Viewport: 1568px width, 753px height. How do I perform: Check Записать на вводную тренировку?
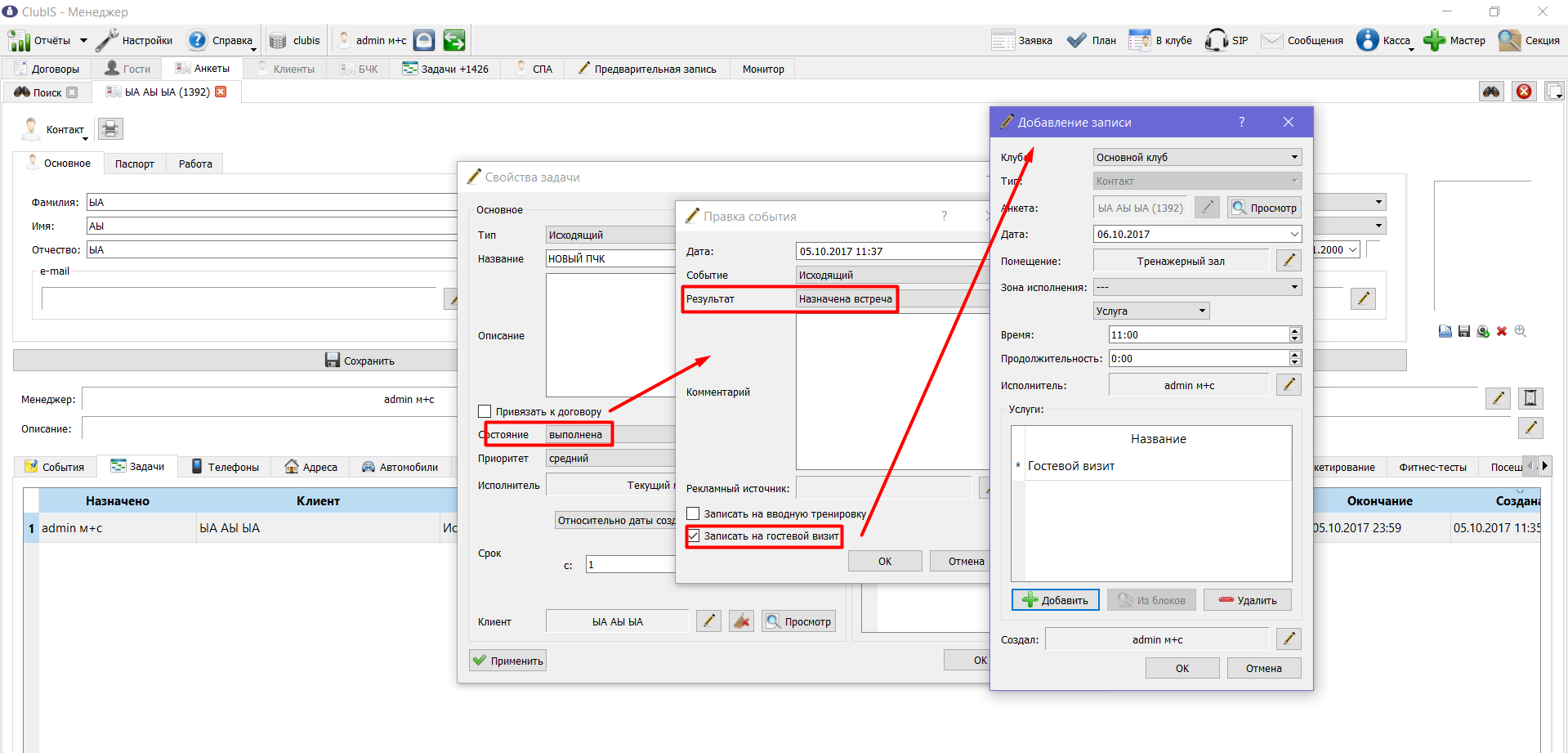tap(693, 513)
